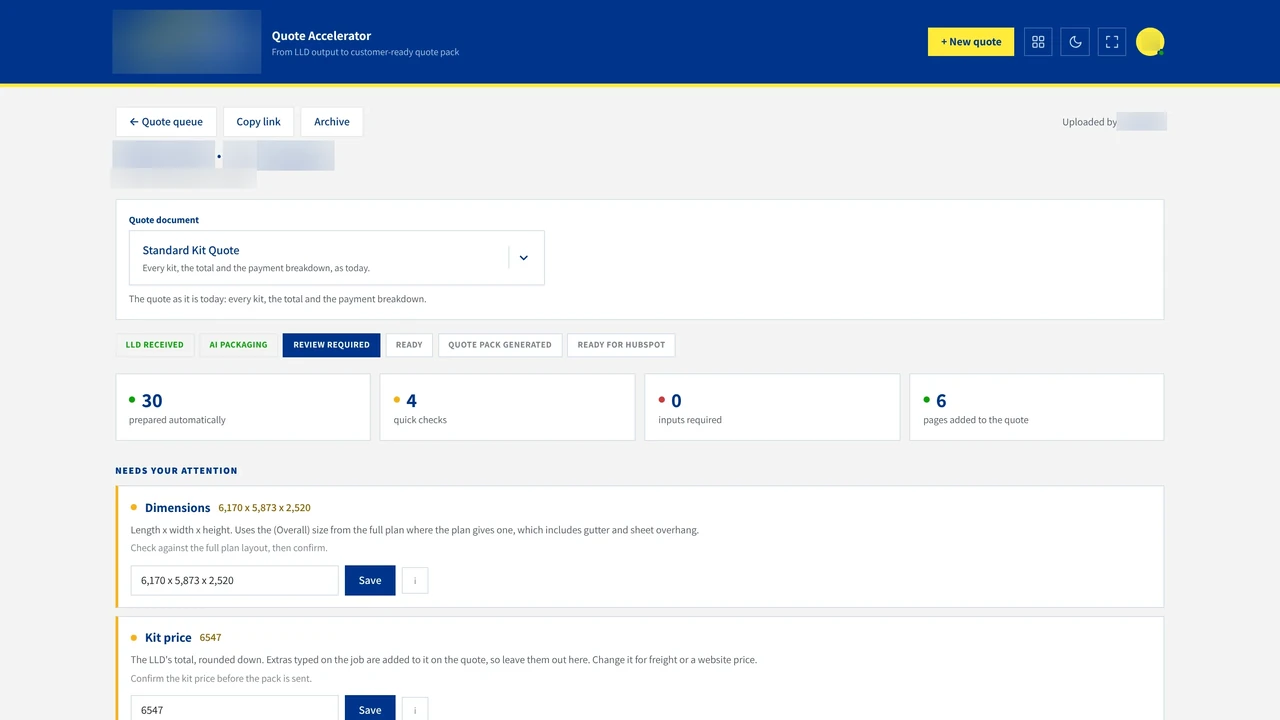
Task: Save the Dimensions value
Action: (x=370, y=580)
